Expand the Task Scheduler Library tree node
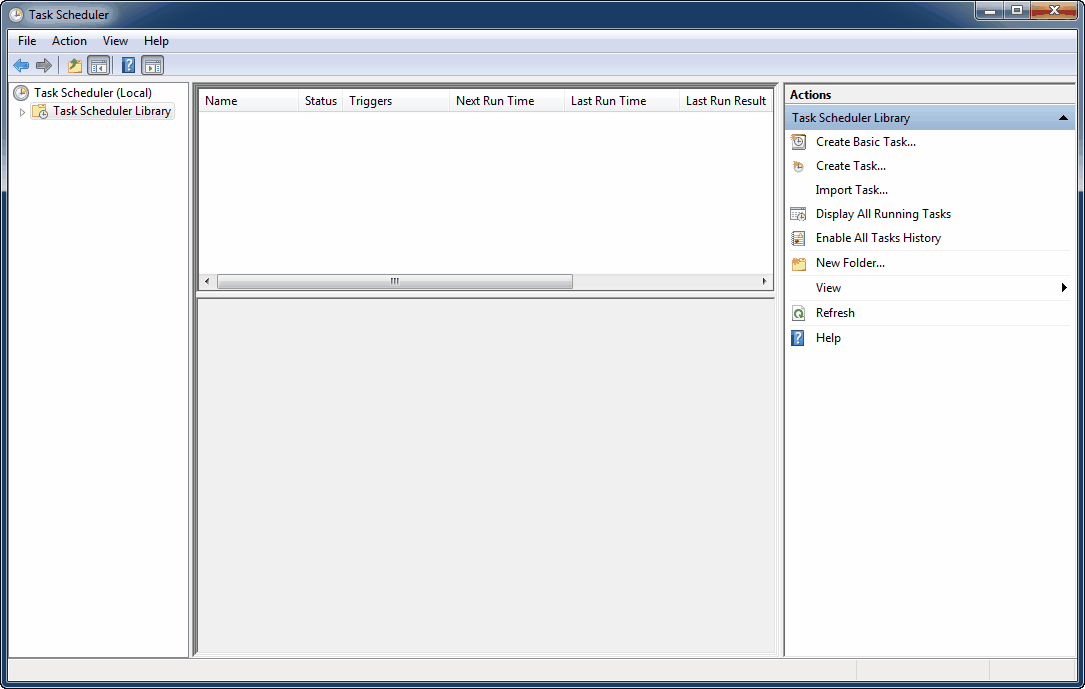This screenshot has height=689, width=1085. (x=22, y=111)
